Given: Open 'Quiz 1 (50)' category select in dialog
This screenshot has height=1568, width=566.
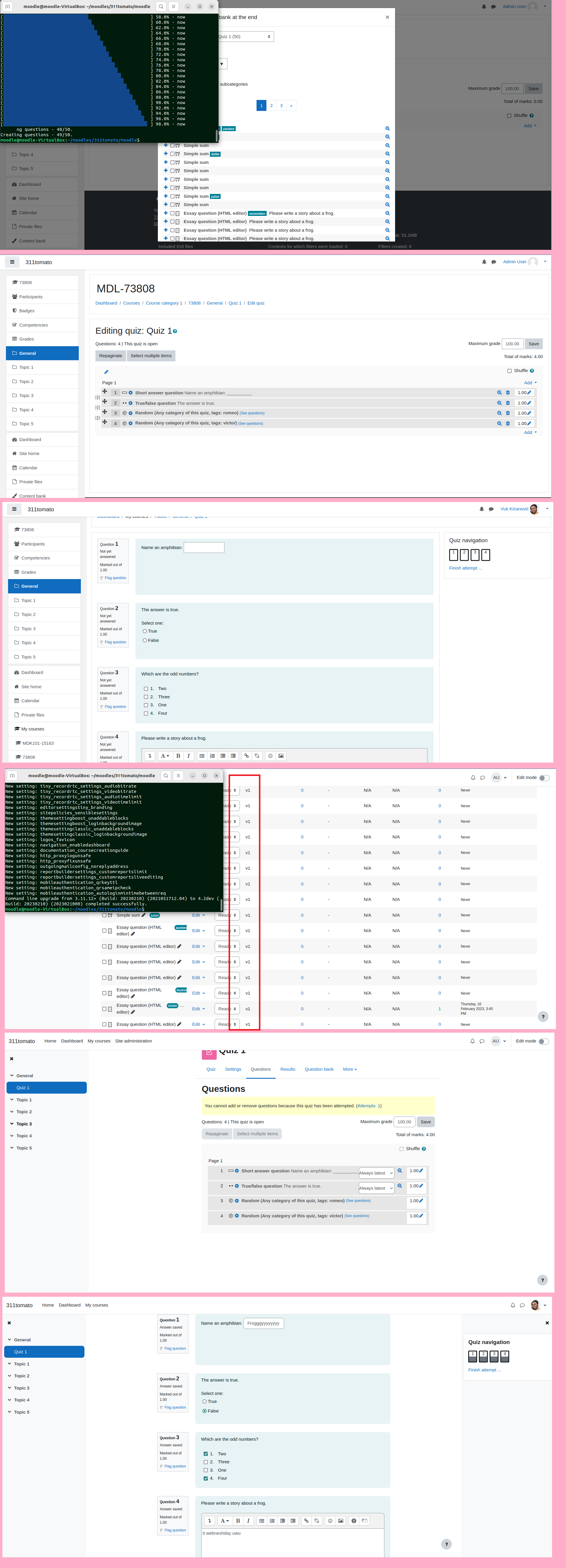Looking at the screenshot, I should (245, 37).
